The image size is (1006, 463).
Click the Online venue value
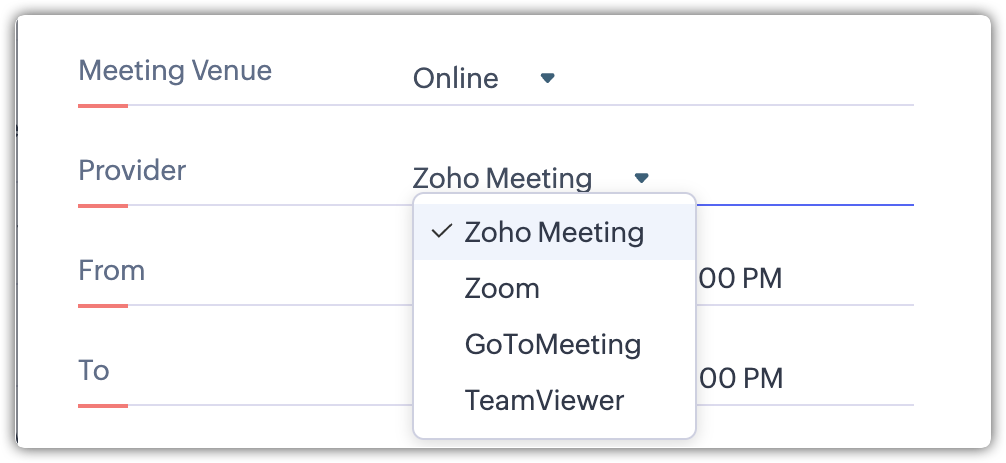click(x=455, y=78)
